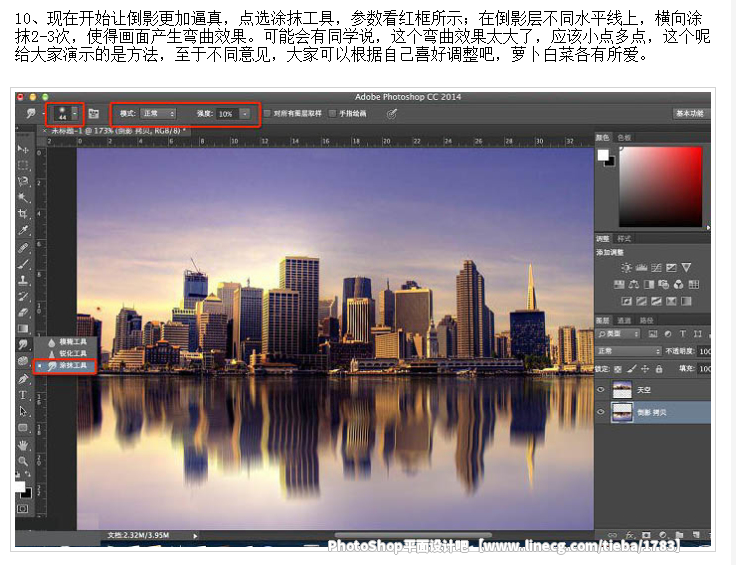This screenshot has width=736, height=565.
Task: Select the History Brush tool
Action: [23, 296]
